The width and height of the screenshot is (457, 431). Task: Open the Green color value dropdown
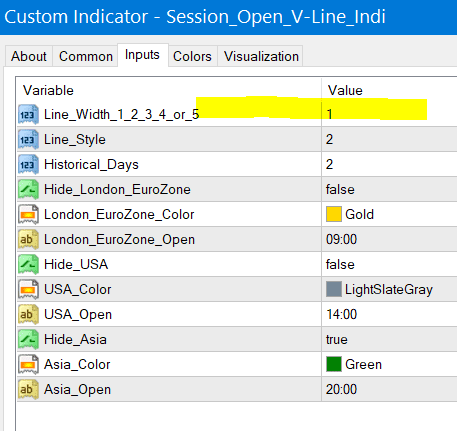tap(389, 364)
